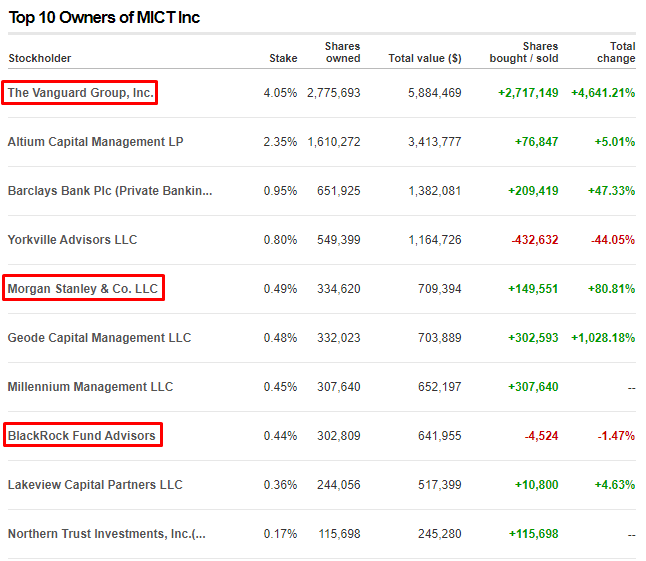
Task: Select the 641,955 total value cell
Action: click(x=440, y=436)
